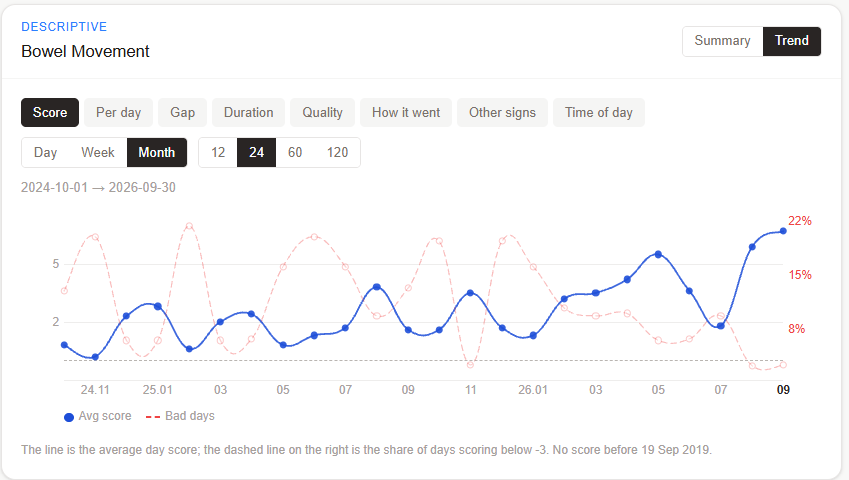View the Other signs tab

(x=502, y=113)
